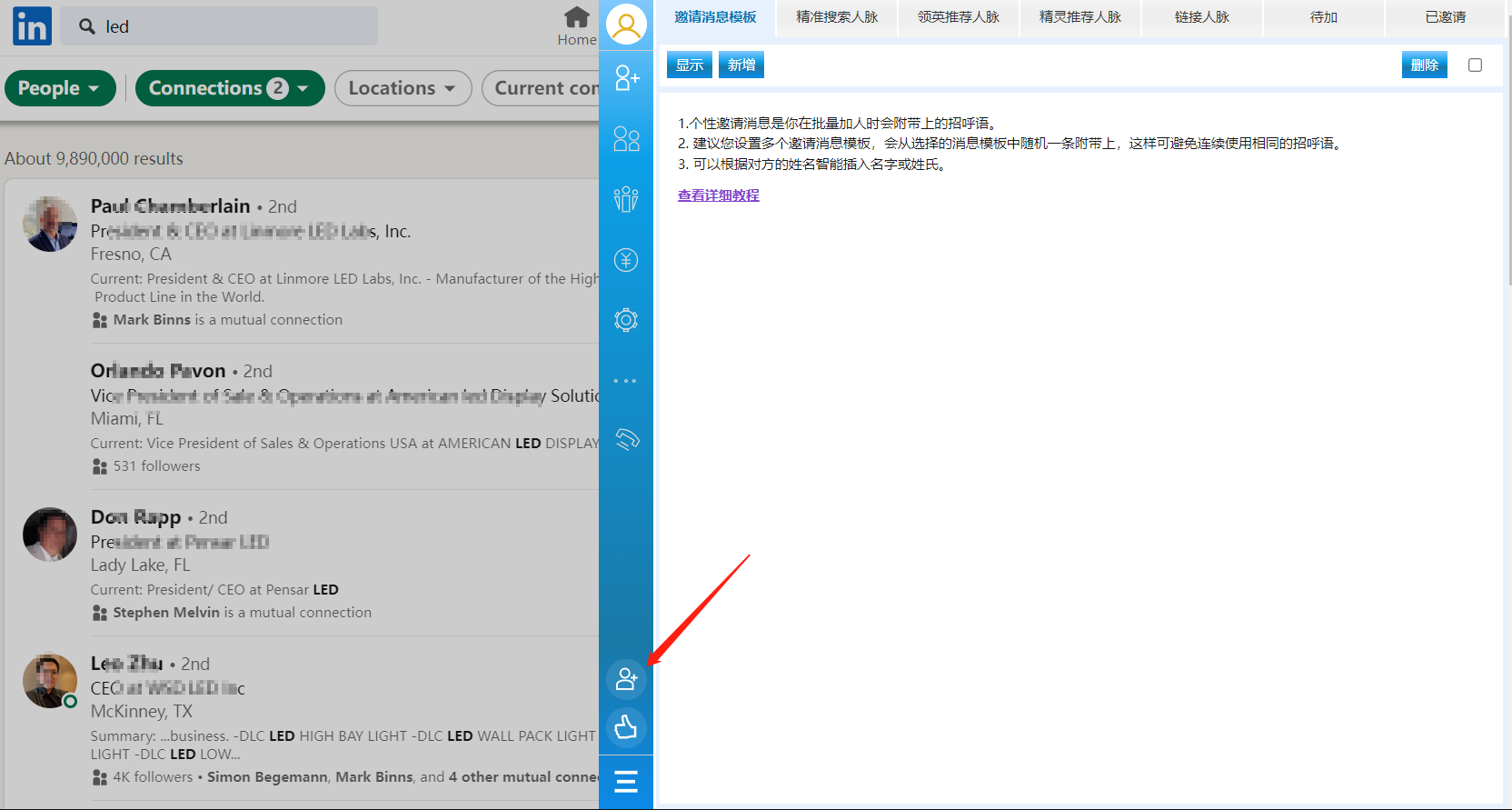1512x810 pixels.
Task: Open settings gear icon in blue sidebar
Action: coord(626,320)
